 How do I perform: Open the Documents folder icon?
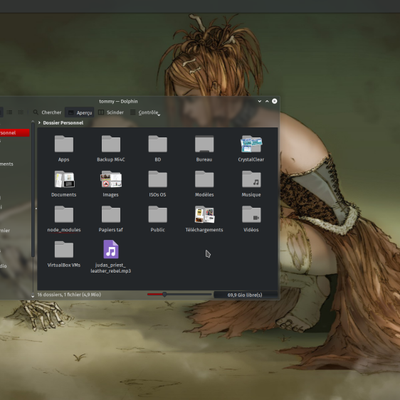pos(64,179)
